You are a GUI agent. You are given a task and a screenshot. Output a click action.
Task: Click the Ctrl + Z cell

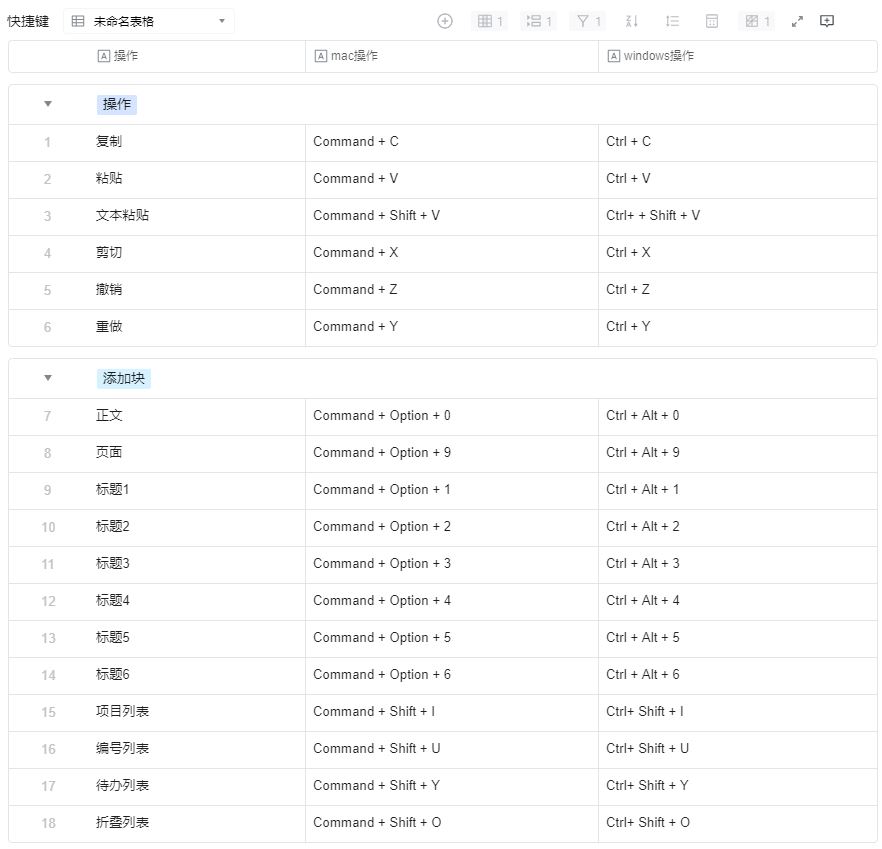pyautogui.click(x=737, y=290)
